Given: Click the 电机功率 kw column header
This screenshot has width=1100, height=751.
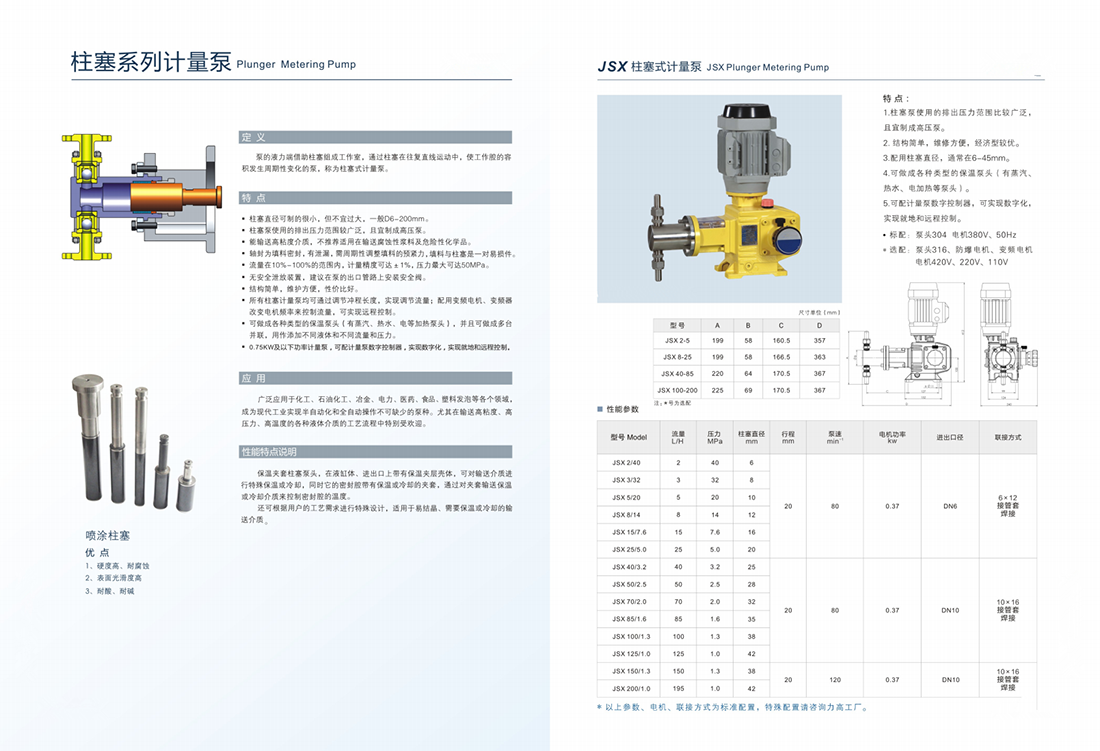Looking at the screenshot, I should point(892,438).
